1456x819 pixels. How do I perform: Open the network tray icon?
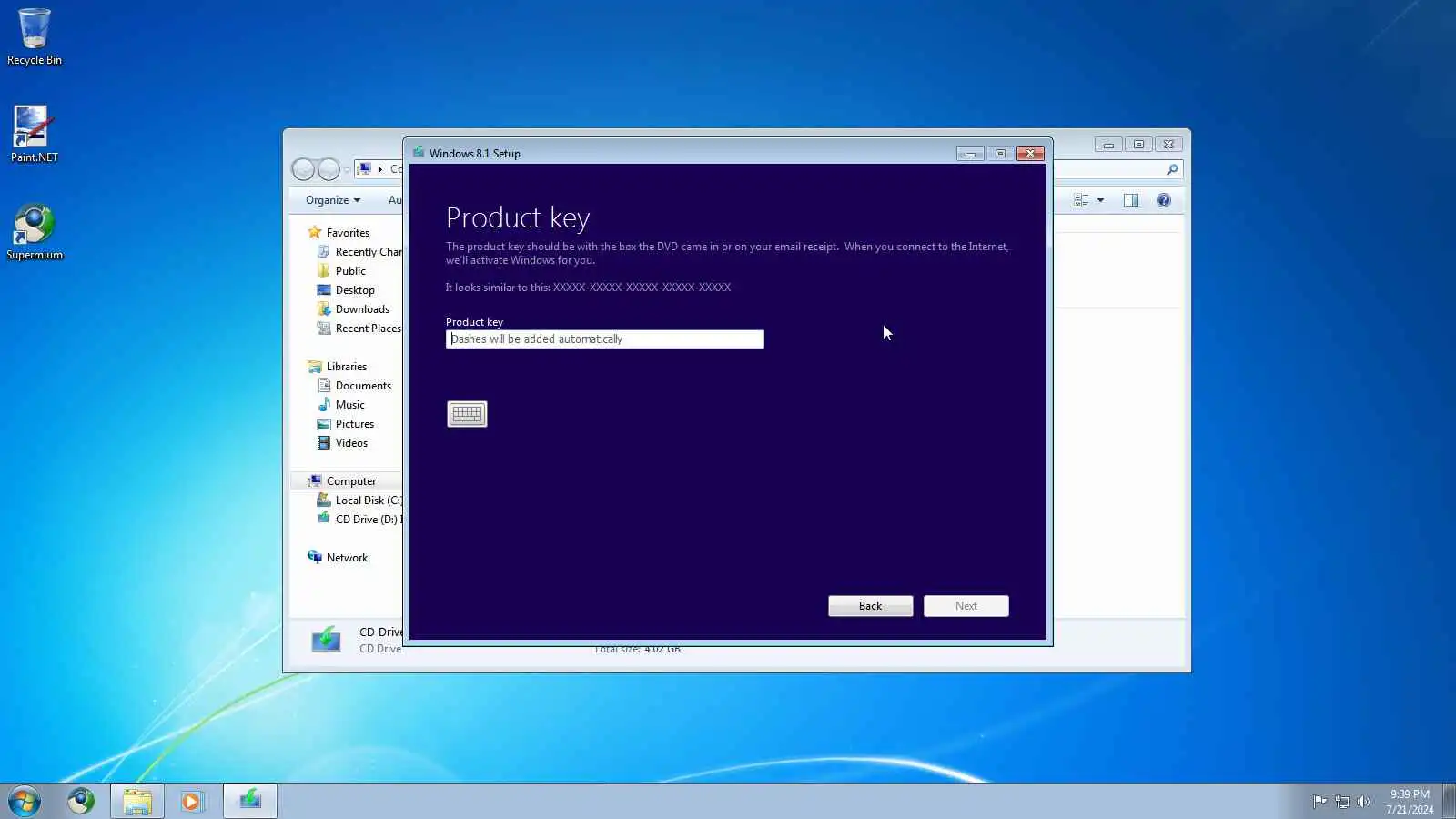coord(1341,802)
